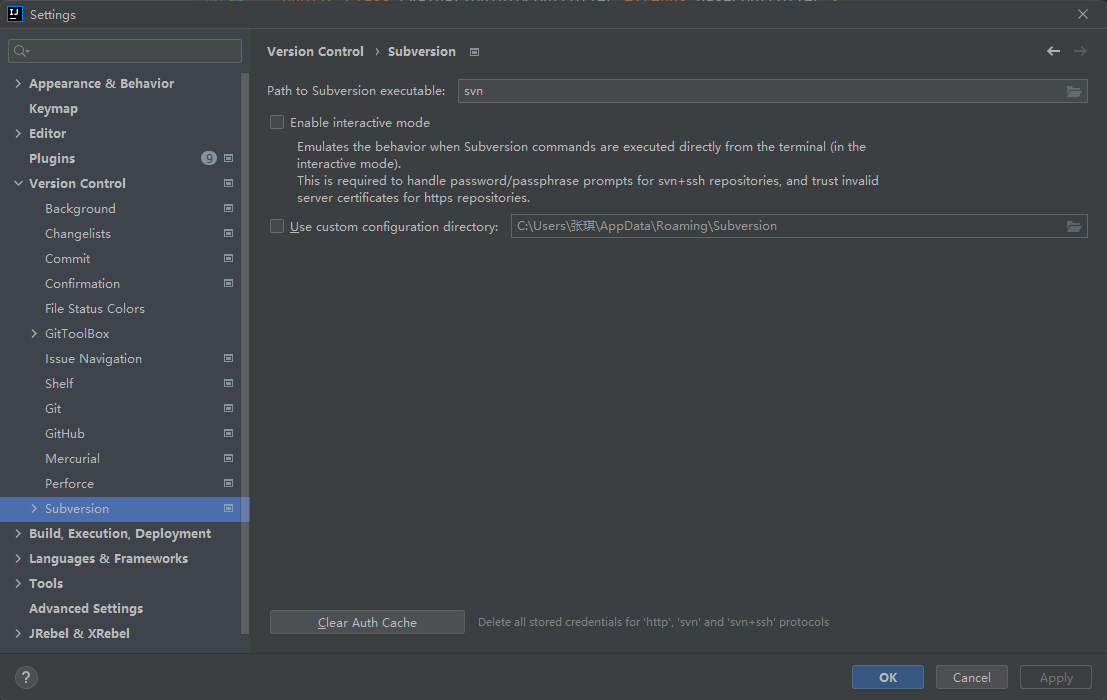
Task: Confirm settings with OK button
Action: coord(887,677)
